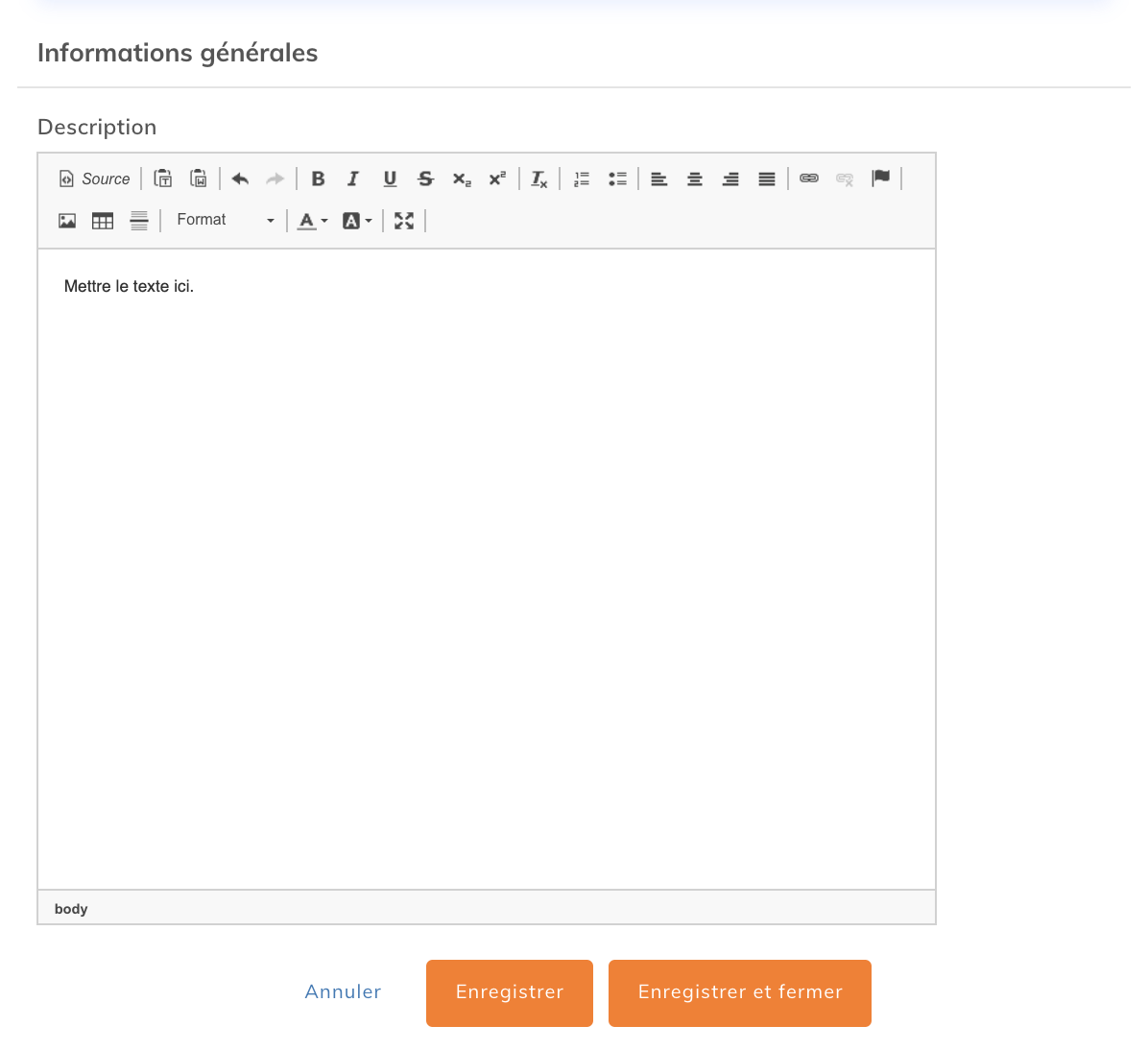Screen dimensions: 1148x1050
Task: Click the Annuler link
Action: pos(343,992)
